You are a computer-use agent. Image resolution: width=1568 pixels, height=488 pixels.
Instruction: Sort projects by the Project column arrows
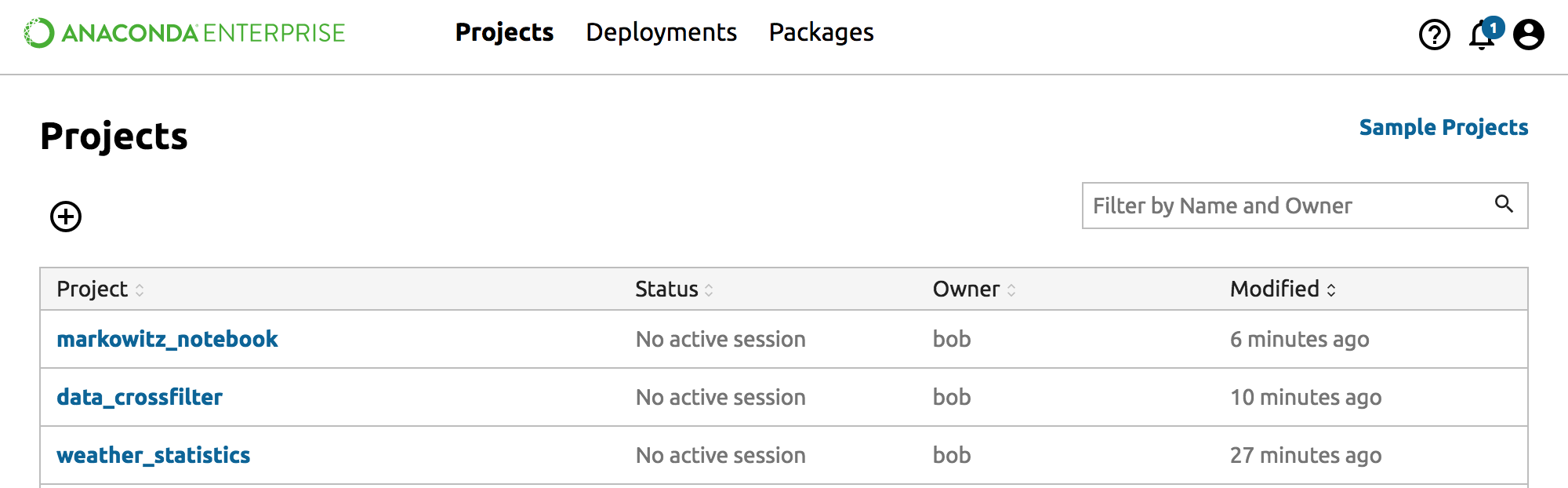[140, 290]
